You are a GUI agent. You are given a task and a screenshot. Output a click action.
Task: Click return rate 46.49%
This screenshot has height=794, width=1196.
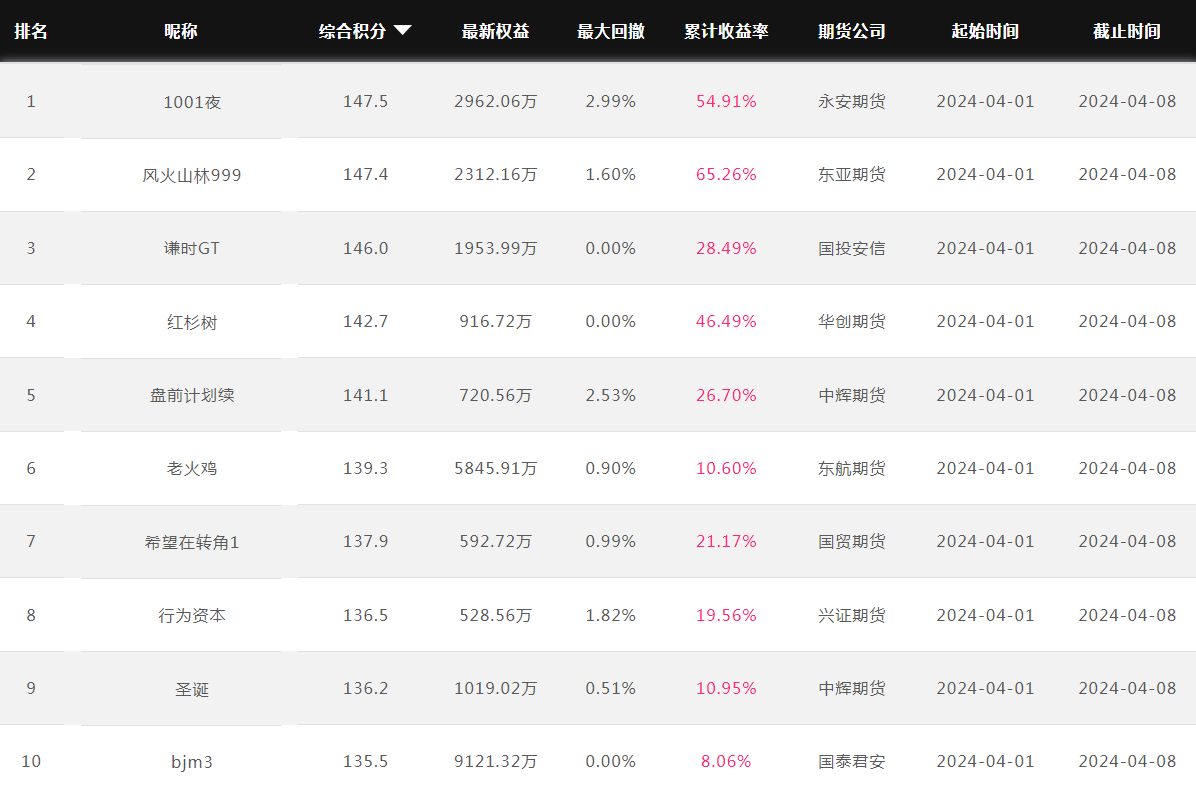point(726,322)
